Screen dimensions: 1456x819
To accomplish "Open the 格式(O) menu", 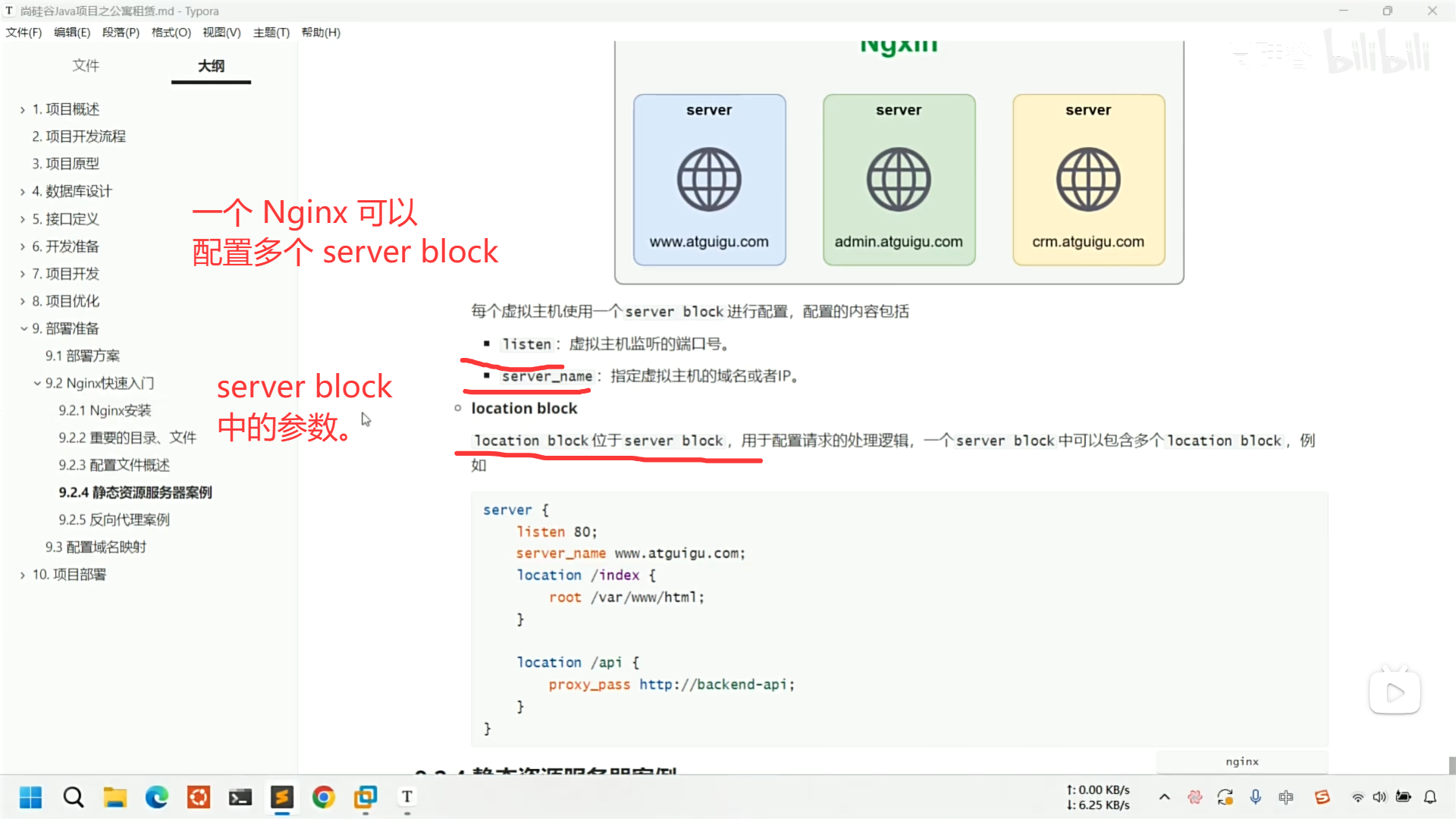I will pyautogui.click(x=171, y=33).
